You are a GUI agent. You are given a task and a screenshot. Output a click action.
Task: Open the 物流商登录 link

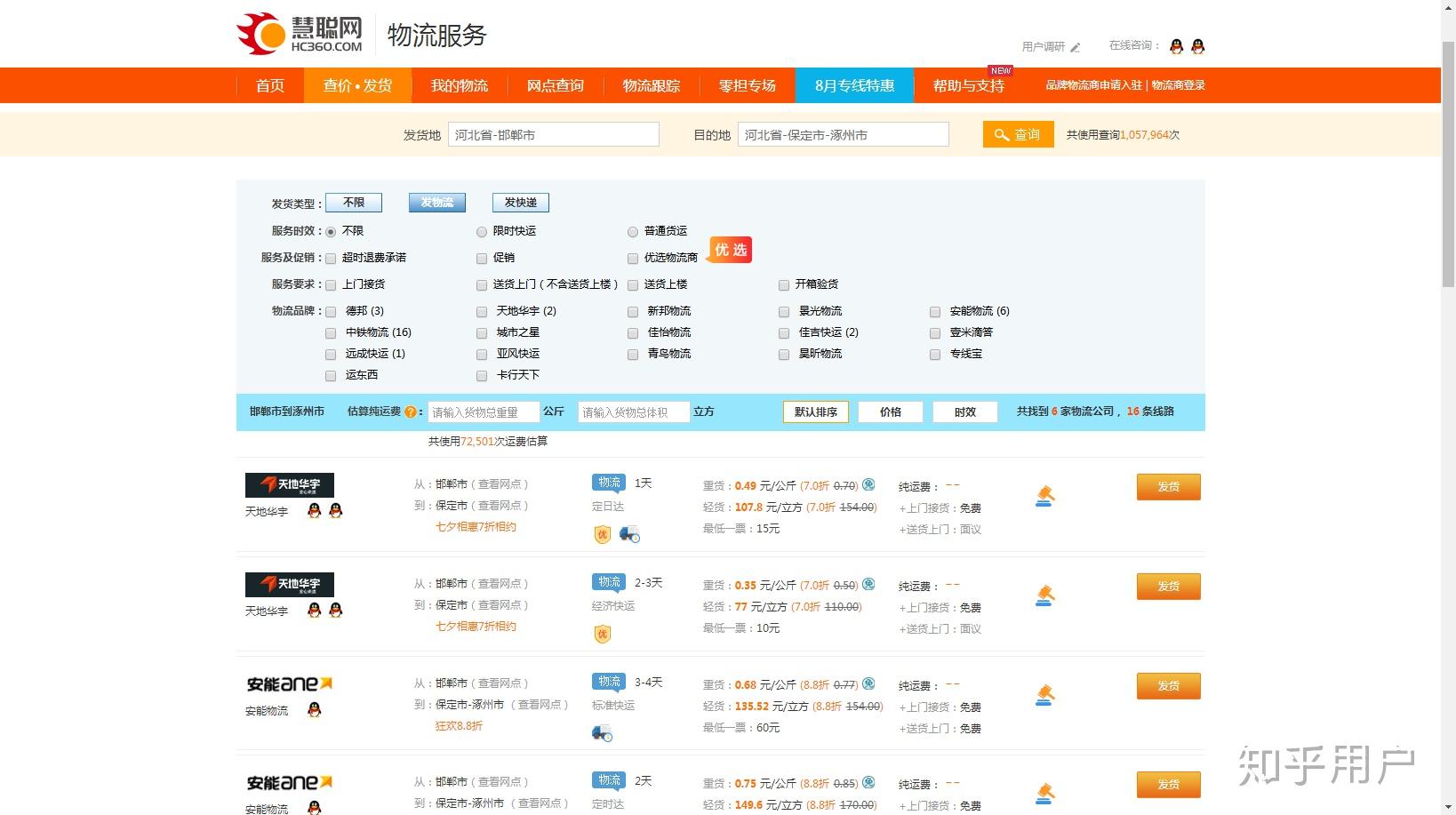click(x=1179, y=85)
